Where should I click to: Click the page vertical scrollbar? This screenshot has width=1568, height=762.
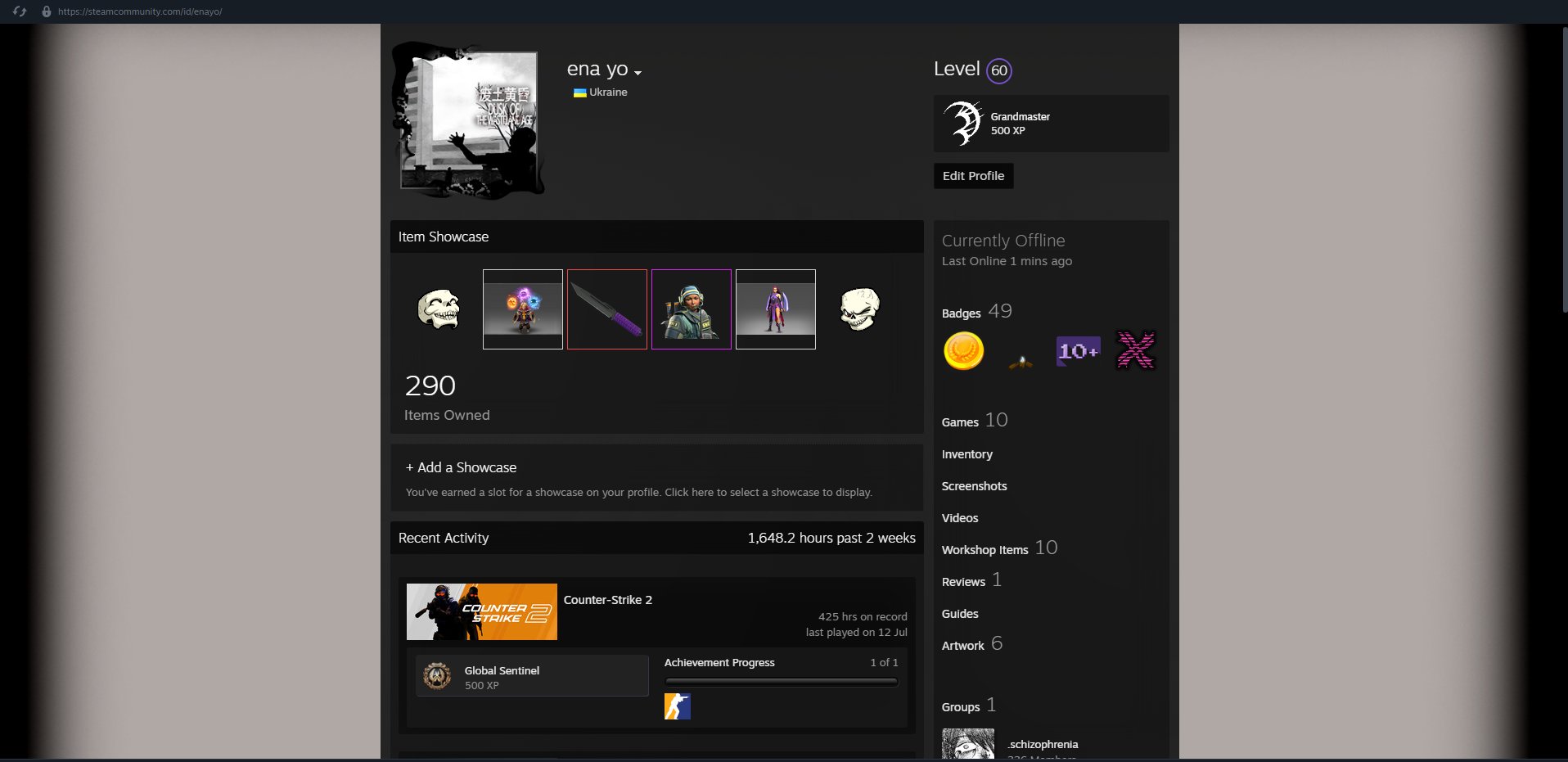pyautogui.click(x=1565, y=168)
